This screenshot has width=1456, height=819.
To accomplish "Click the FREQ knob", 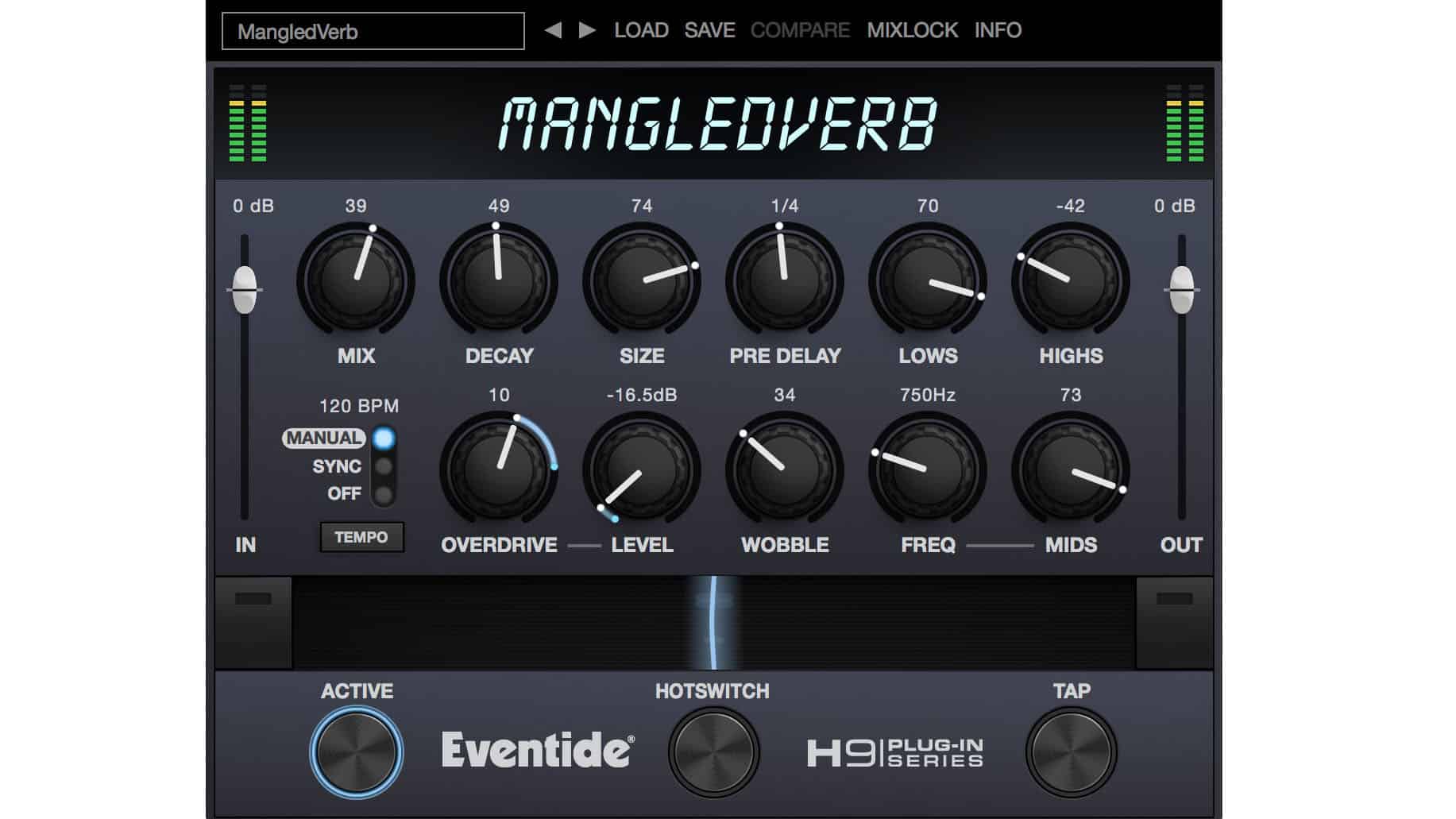I will pos(928,470).
